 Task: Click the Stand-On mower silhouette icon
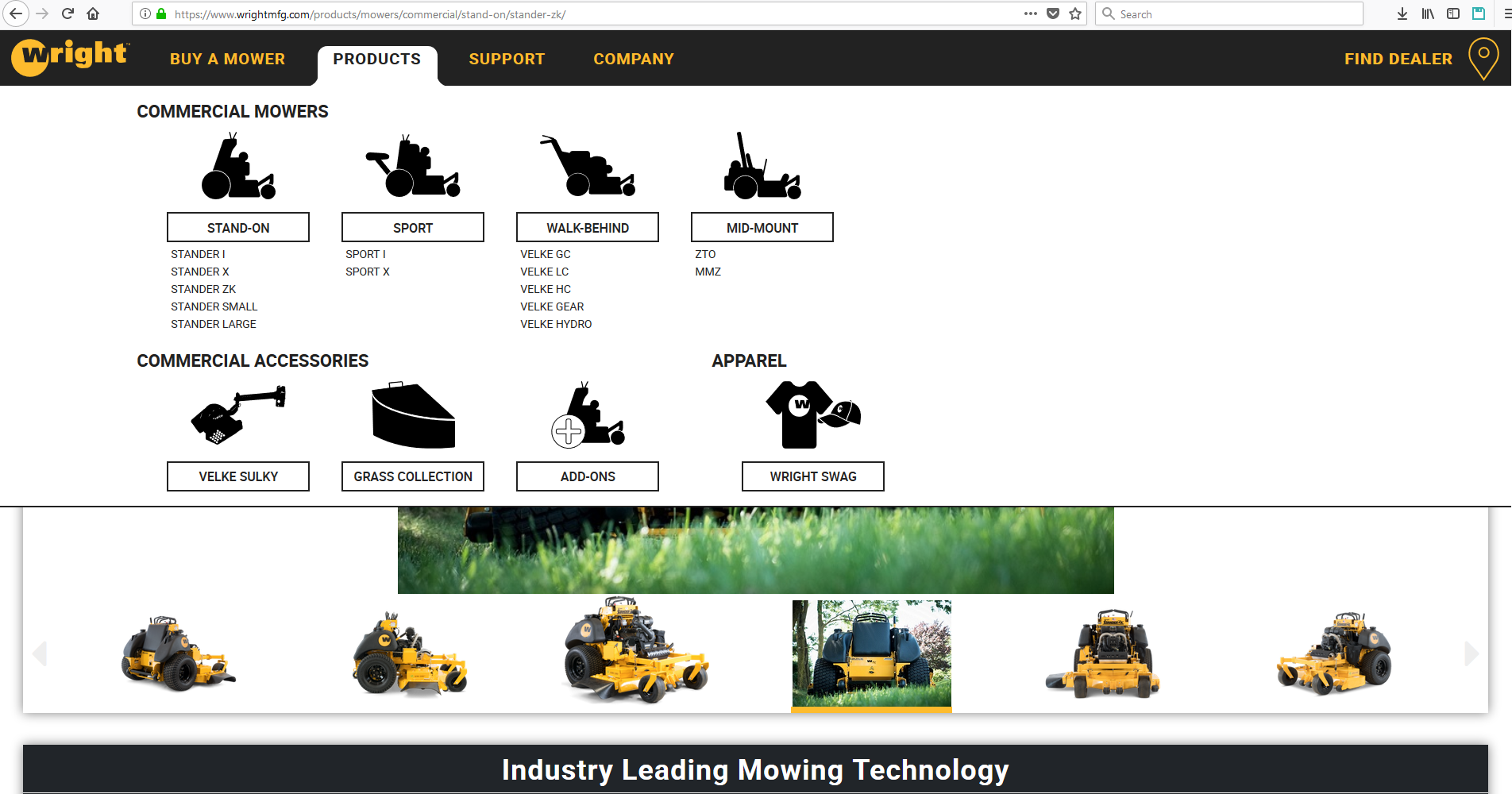click(x=238, y=166)
